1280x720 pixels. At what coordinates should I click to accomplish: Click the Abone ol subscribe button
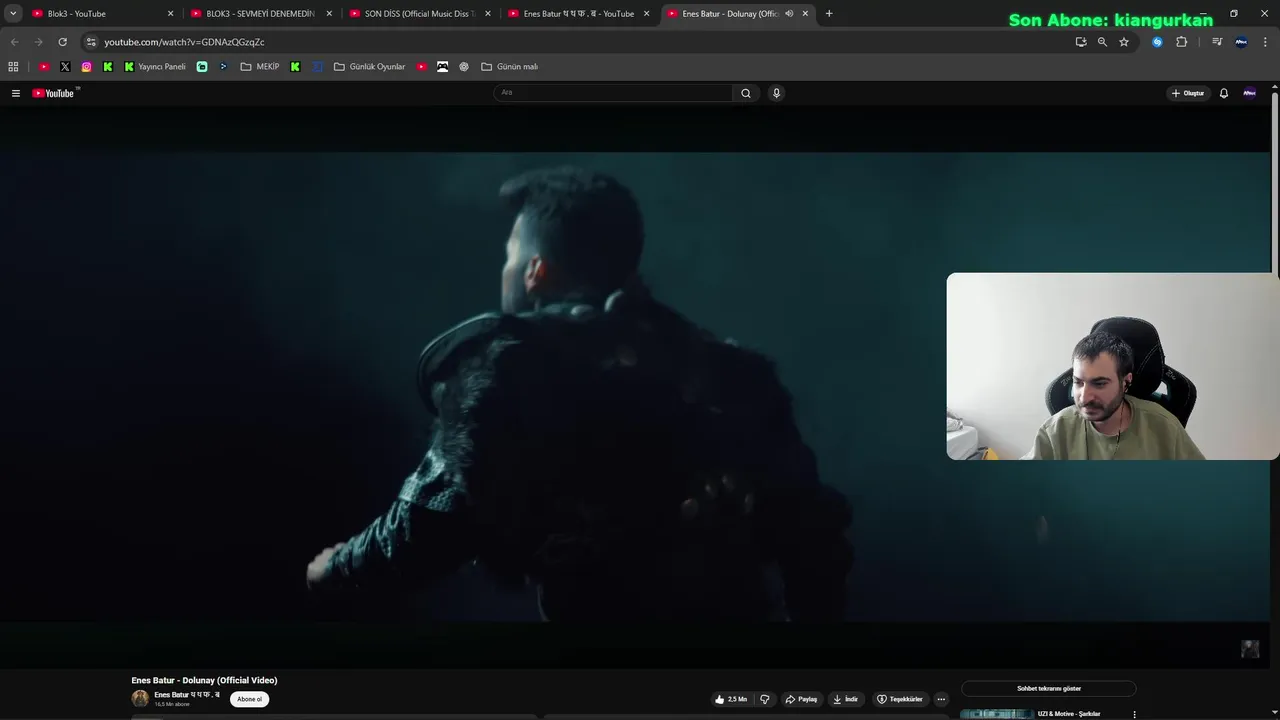pyautogui.click(x=249, y=699)
